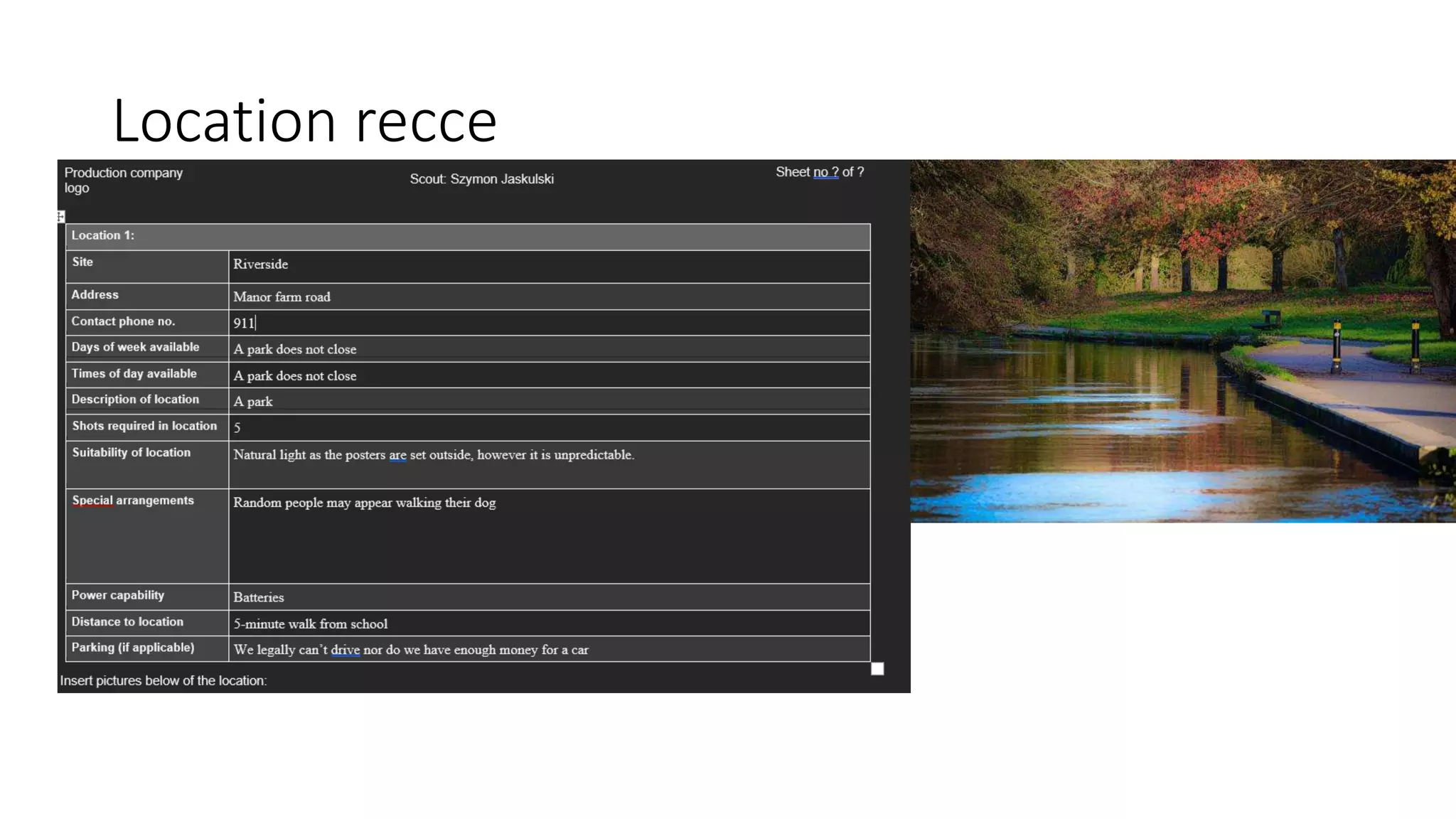Screen dimensions: 1456x819
Task: Click the riverside park photo
Action: click(1182, 341)
